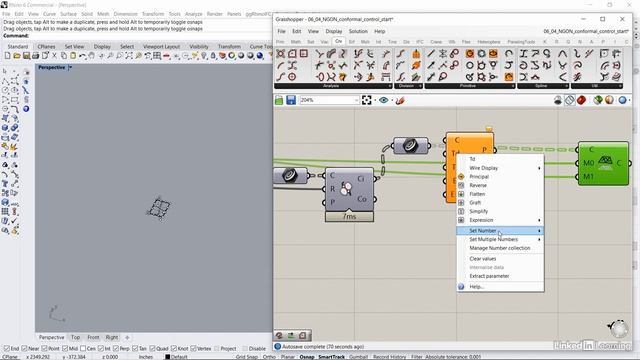Select Flatten in context menu
The height and width of the screenshot is (360, 640).
point(500,194)
